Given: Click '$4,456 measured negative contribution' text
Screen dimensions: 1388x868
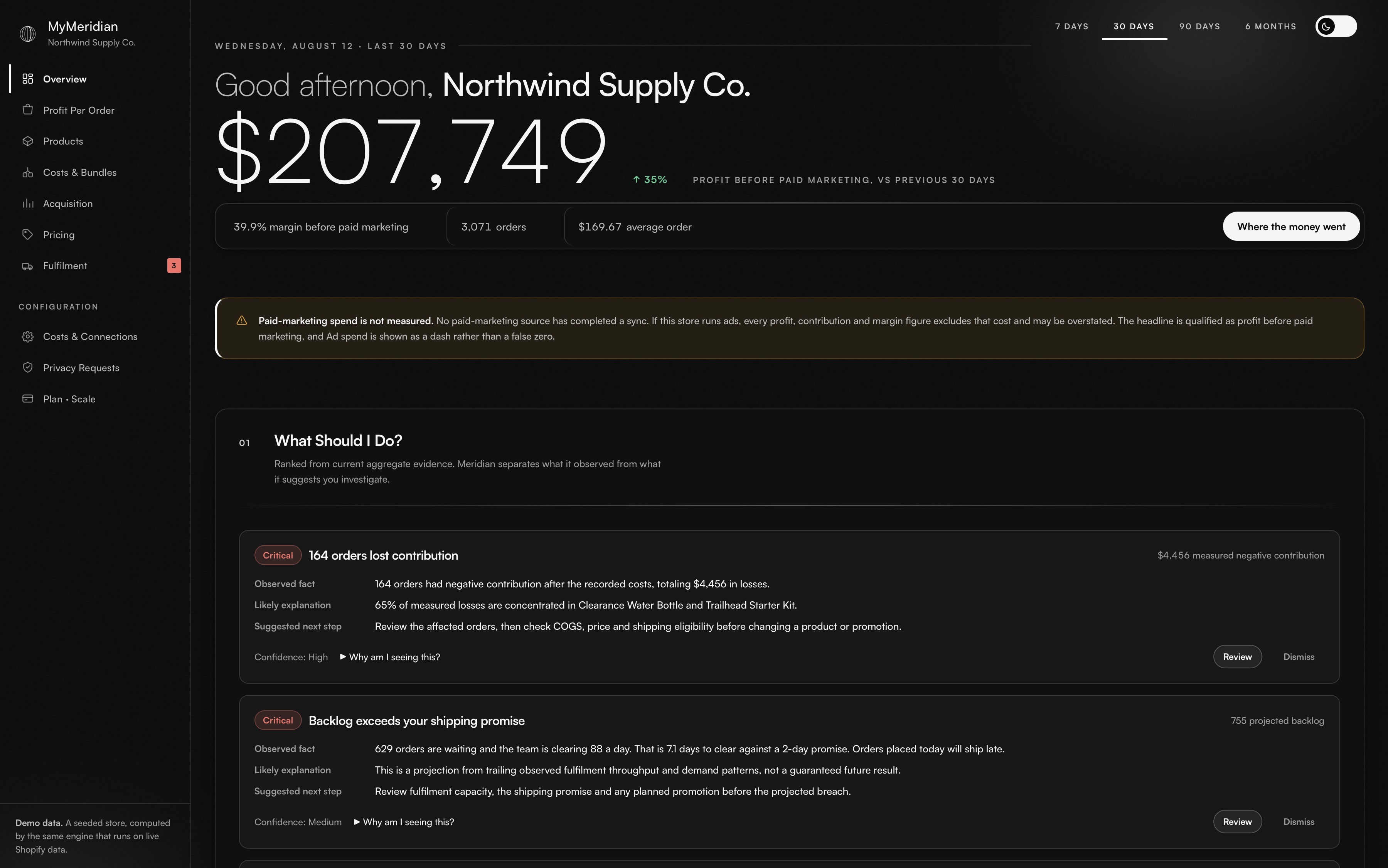Looking at the screenshot, I should point(1240,555).
